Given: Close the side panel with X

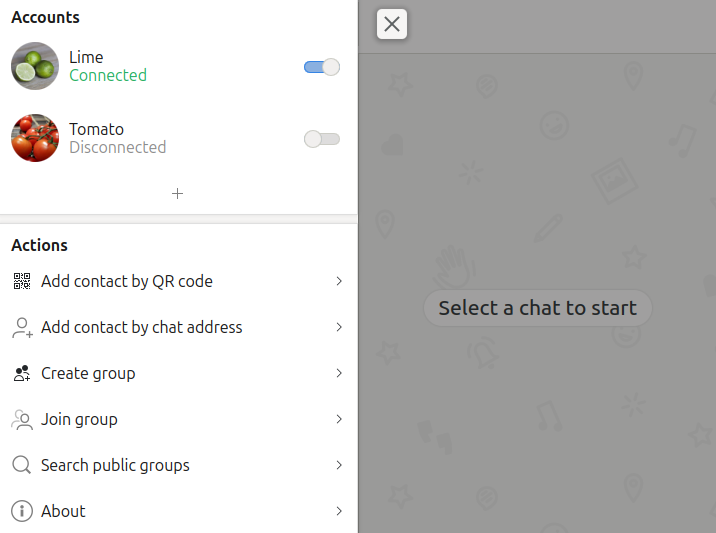Looking at the screenshot, I should (392, 25).
